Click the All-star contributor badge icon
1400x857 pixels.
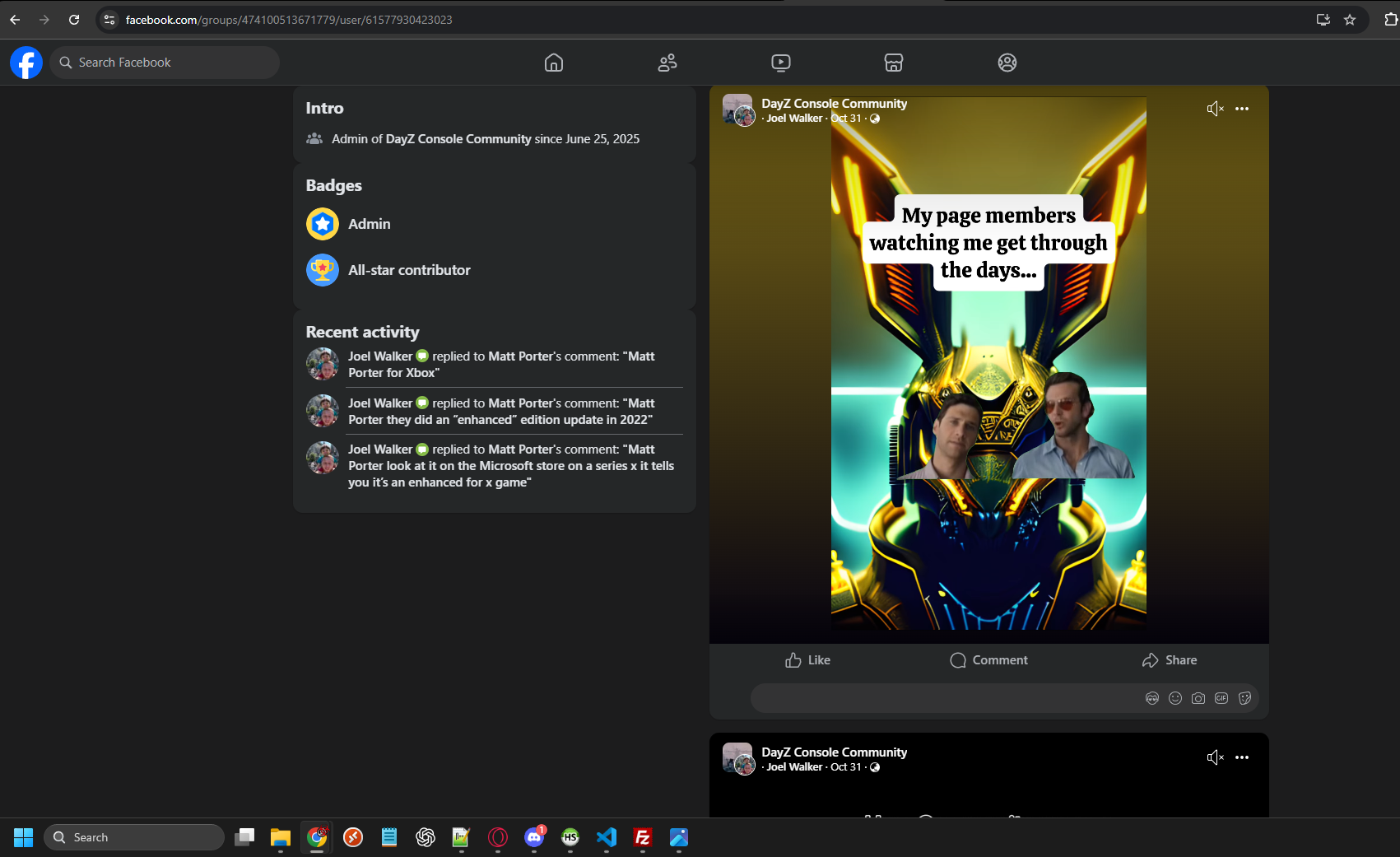(x=323, y=270)
